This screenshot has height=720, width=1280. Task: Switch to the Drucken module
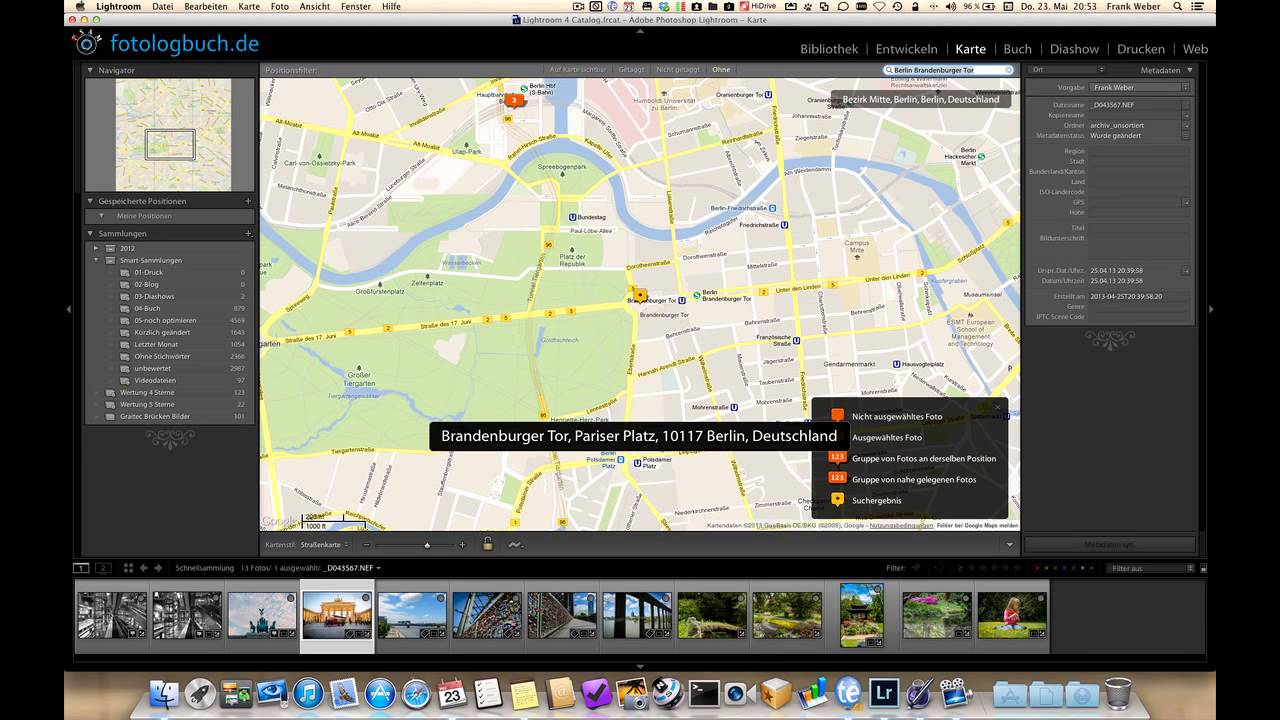tap(1141, 48)
